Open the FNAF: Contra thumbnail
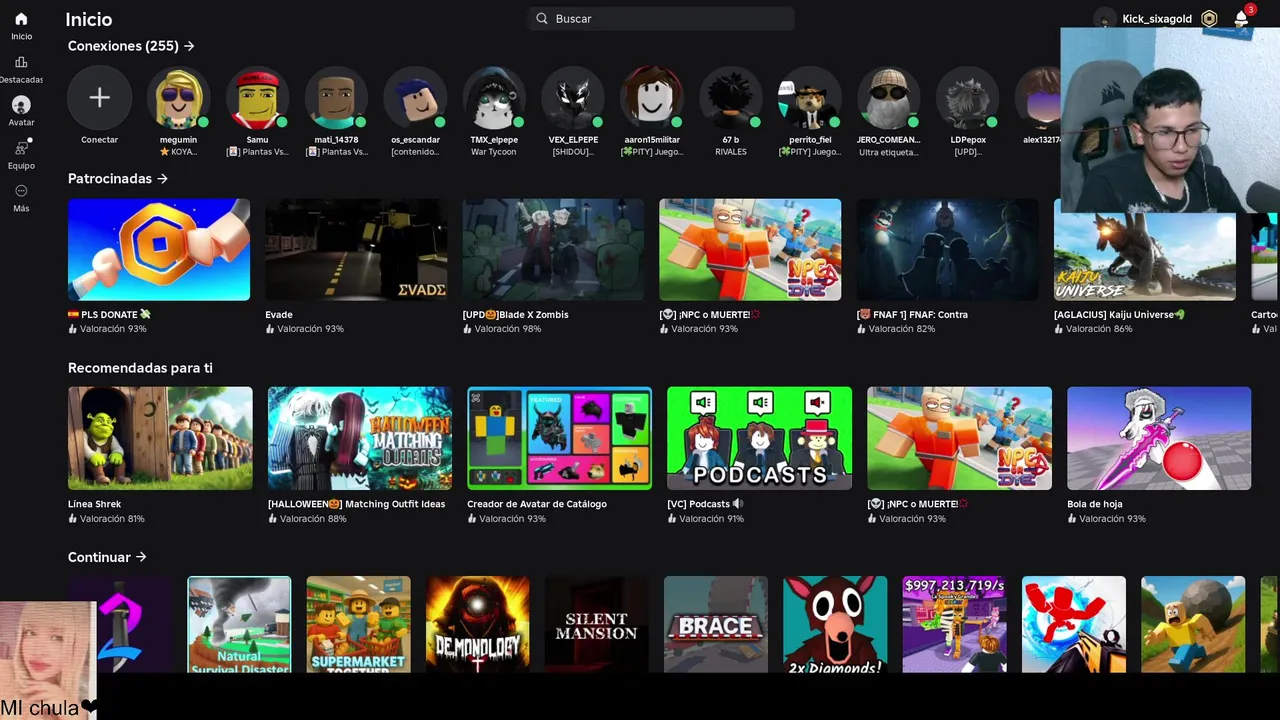Image resolution: width=1280 pixels, height=720 pixels. (947, 249)
